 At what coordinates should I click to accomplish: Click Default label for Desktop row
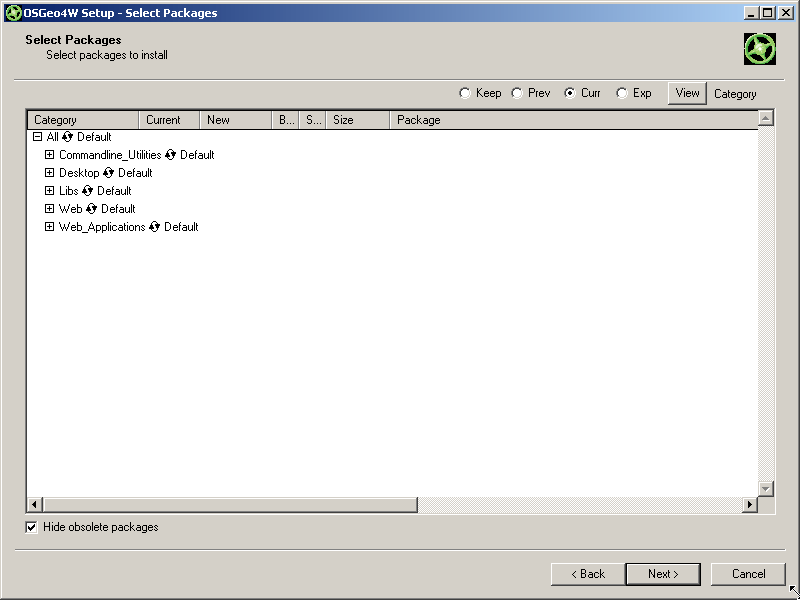coord(135,173)
